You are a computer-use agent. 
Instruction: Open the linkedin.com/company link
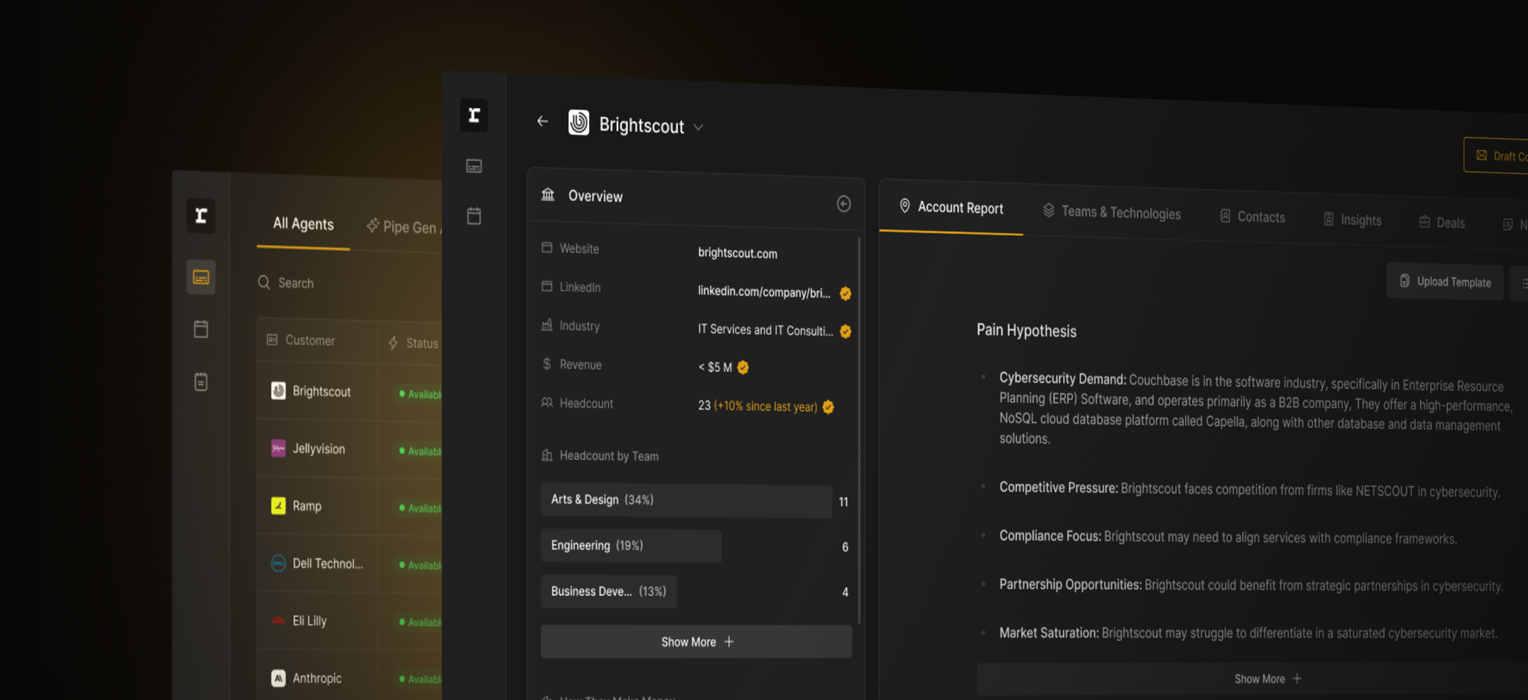pyautogui.click(x=764, y=291)
